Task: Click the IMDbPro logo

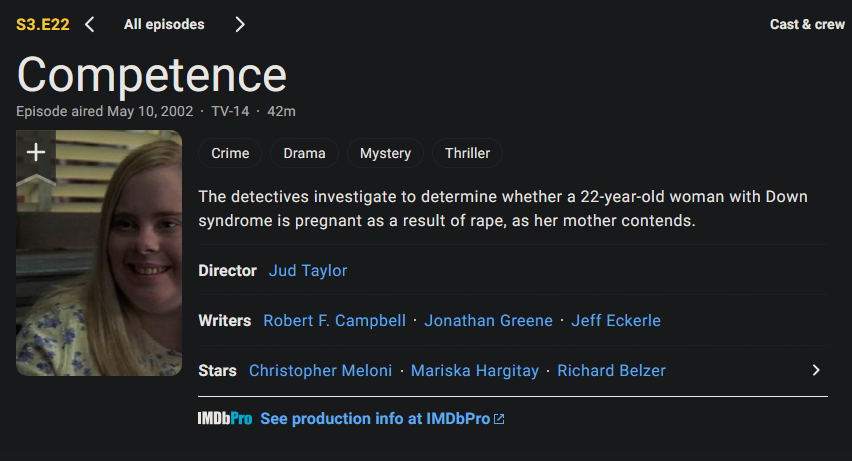Action: [224, 419]
